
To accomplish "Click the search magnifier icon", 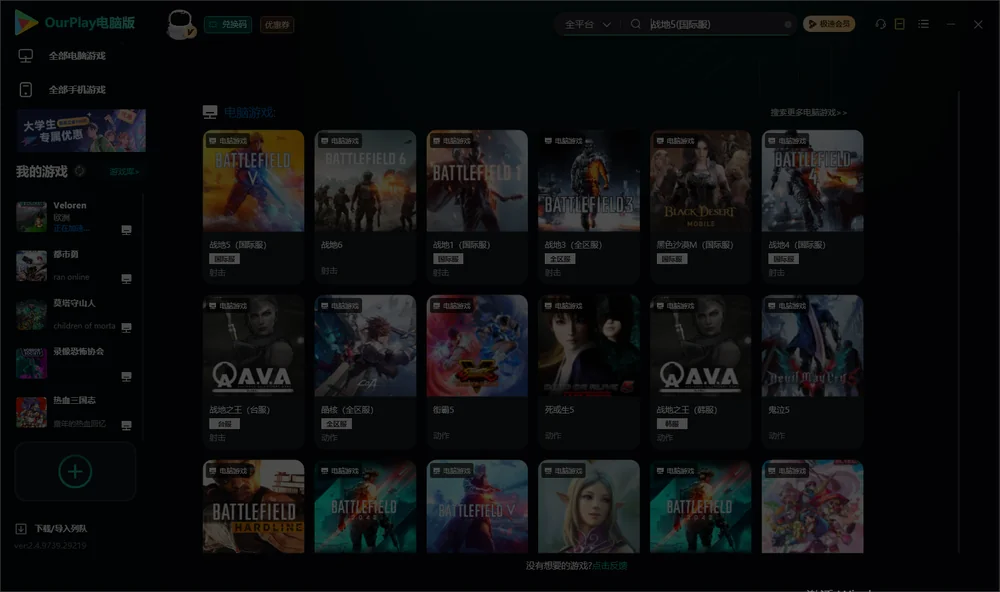I will 635,24.
